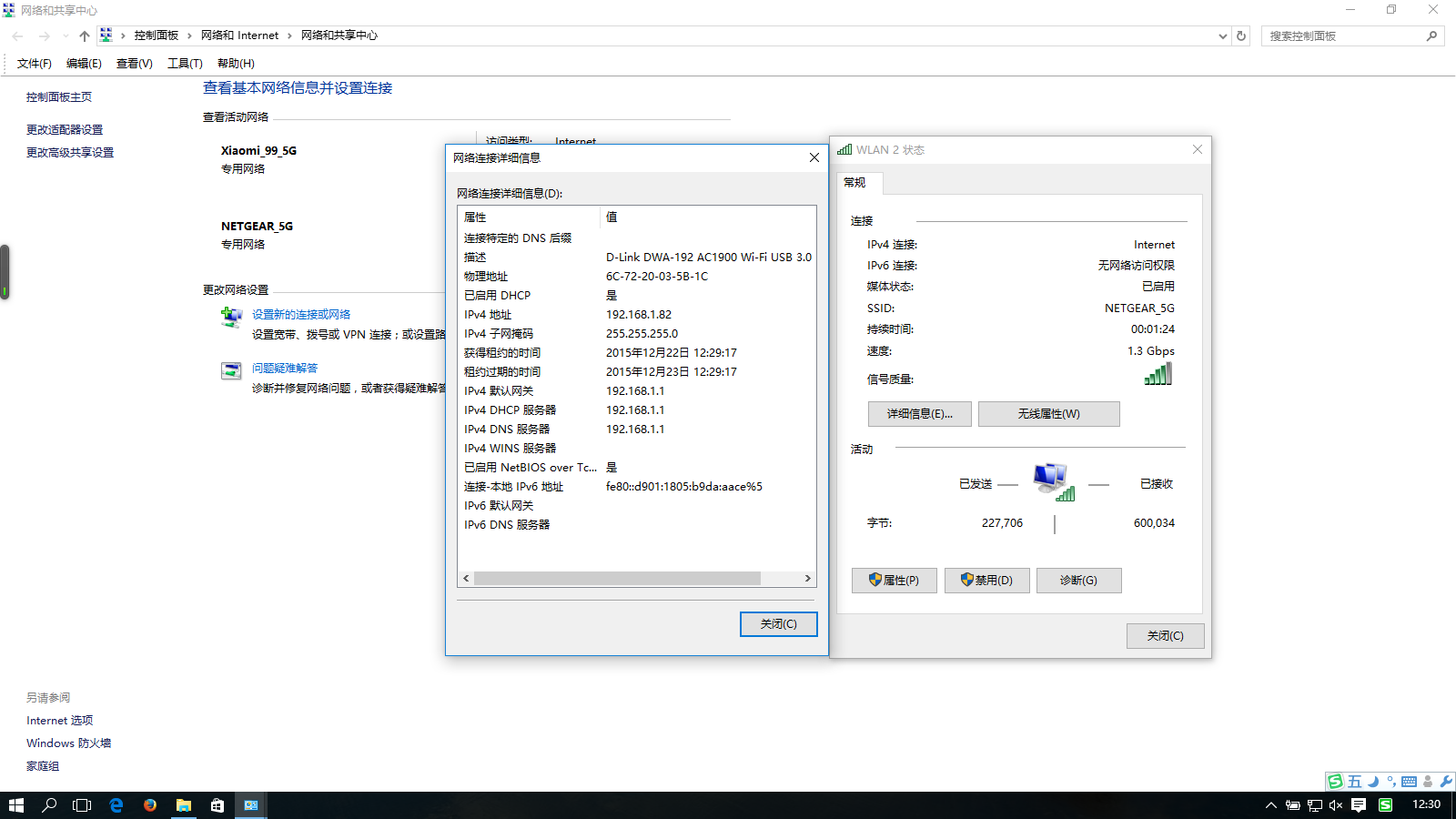
Task: Select the 常规 tab in WLAN 2 状态
Action: (x=858, y=183)
